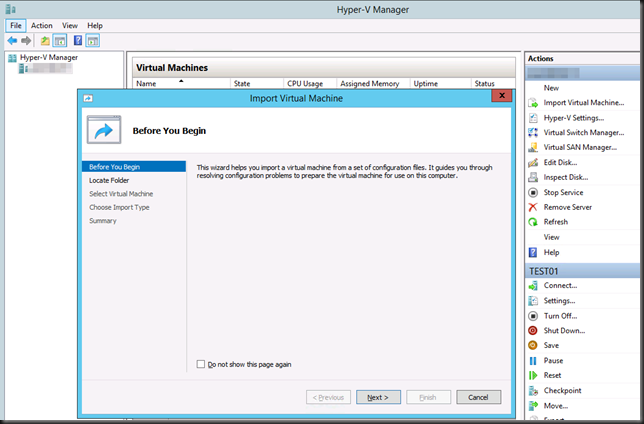Image resolution: width=644 pixels, height=424 pixels.
Task: Click Pause icon under TEST01
Action: 533,361
